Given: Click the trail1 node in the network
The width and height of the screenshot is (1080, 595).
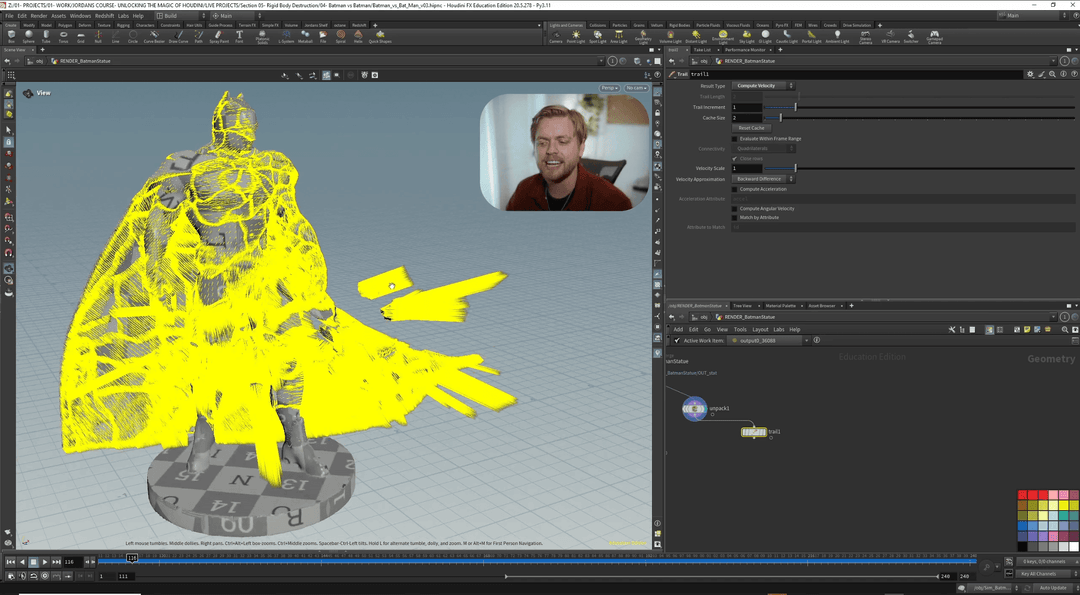Looking at the screenshot, I should pyautogui.click(x=753, y=432).
